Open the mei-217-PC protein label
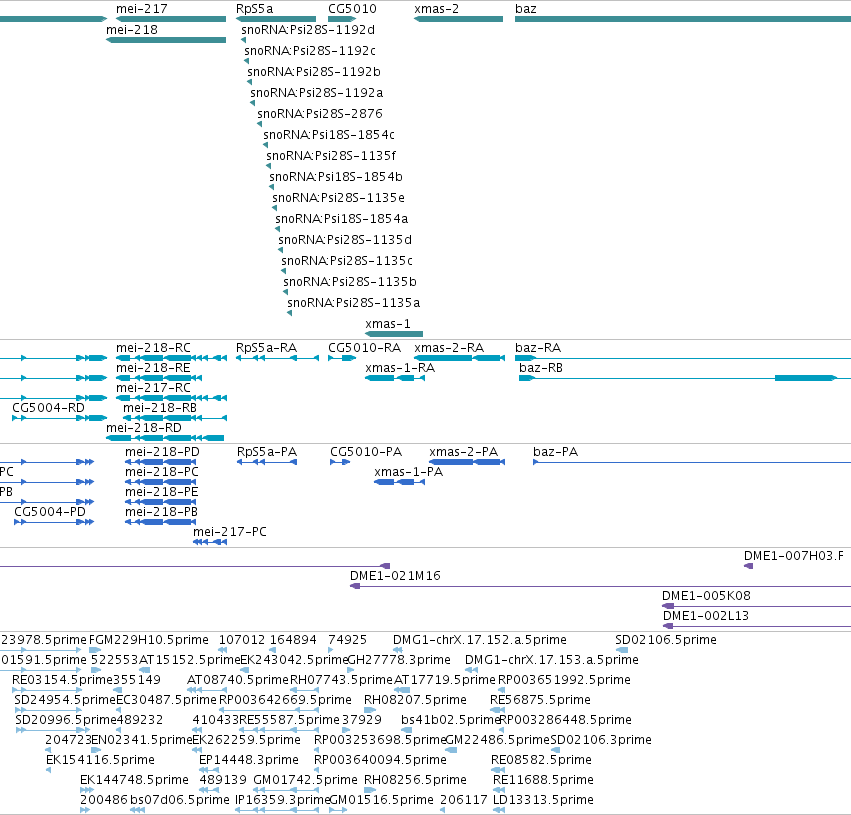Viewport: 851px width, 815px height. point(230,532)
